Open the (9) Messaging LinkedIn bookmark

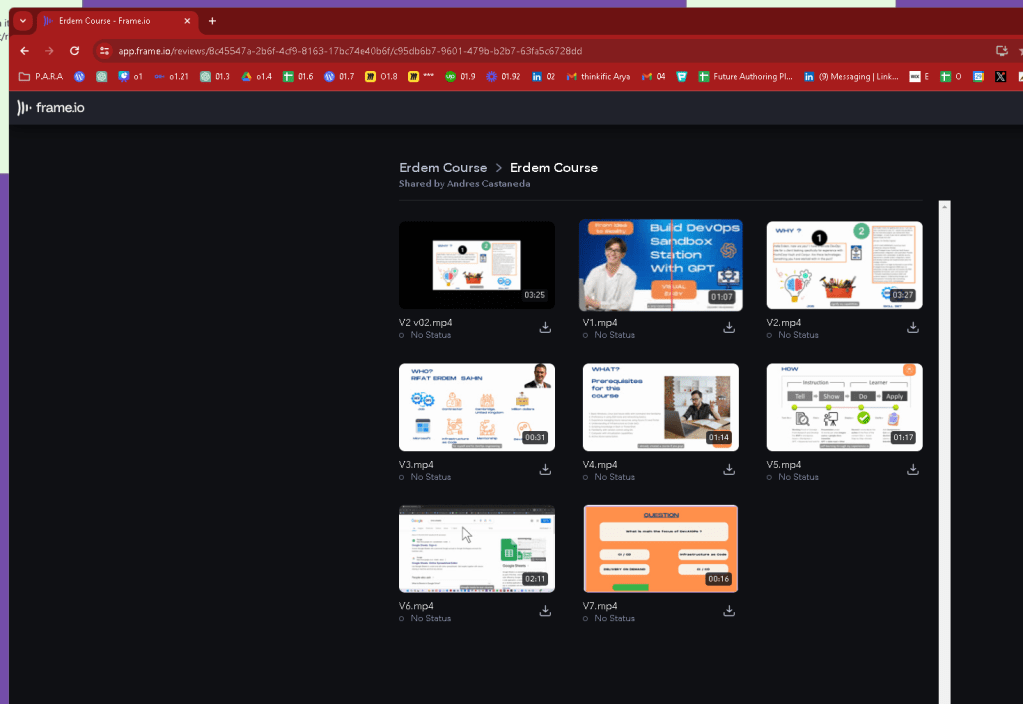point(851,76)
